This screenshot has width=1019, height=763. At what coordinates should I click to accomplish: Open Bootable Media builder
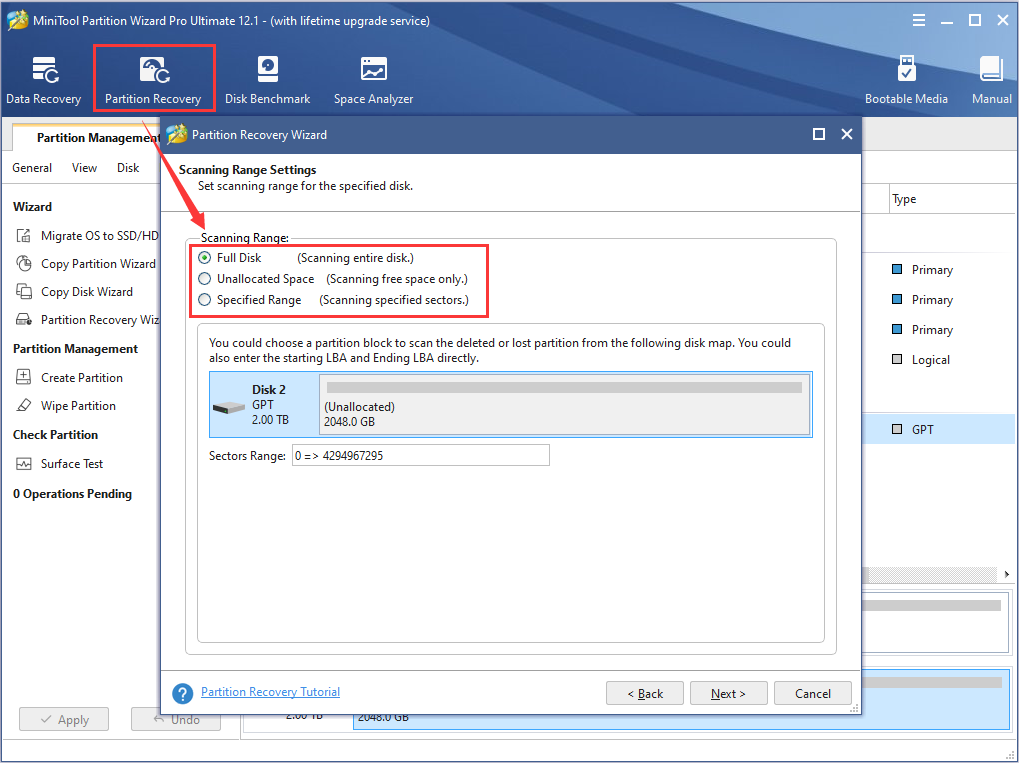(906, 81)
